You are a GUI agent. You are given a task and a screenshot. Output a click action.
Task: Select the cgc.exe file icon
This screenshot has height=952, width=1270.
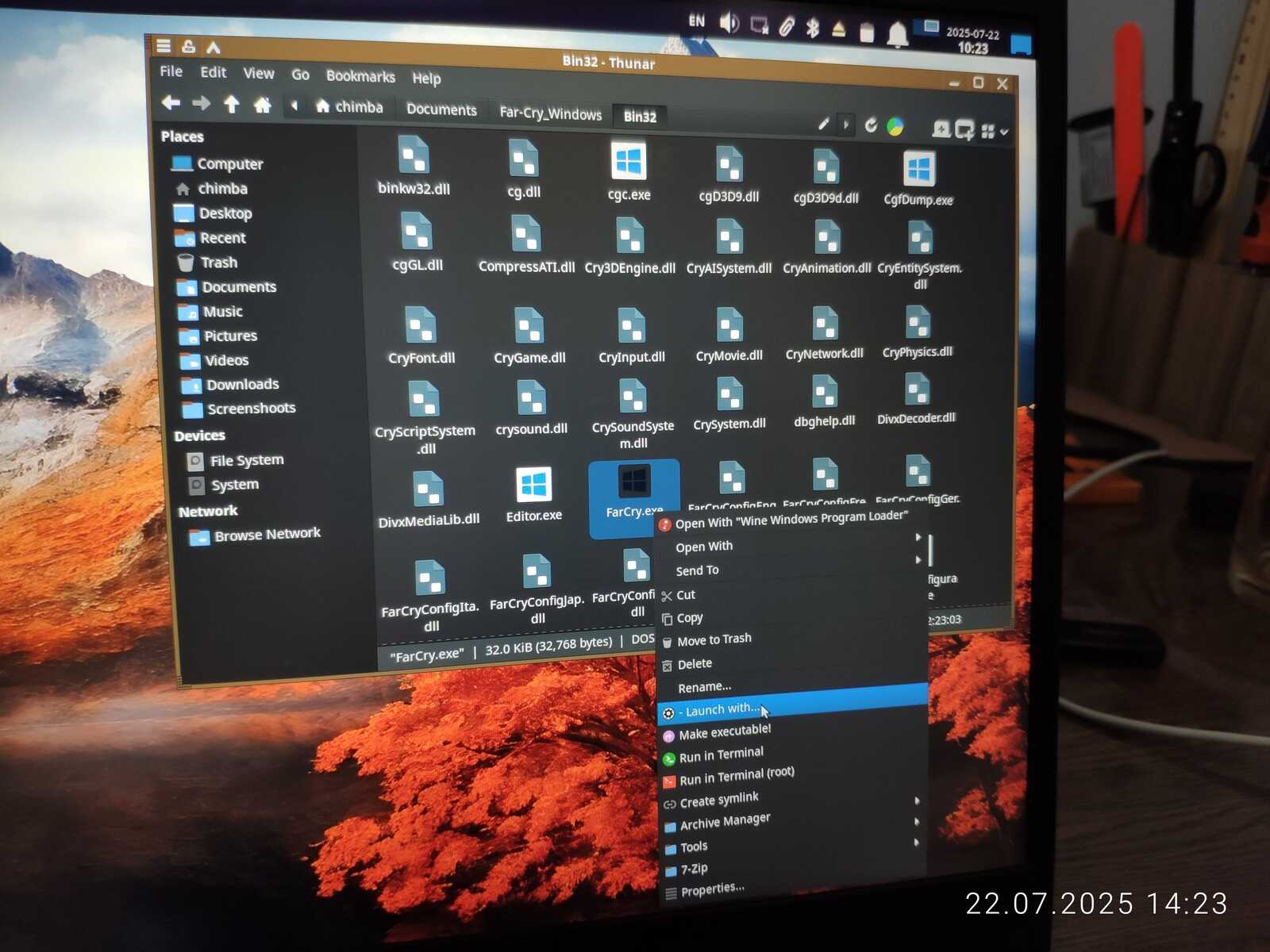click(x=629, y=161)
